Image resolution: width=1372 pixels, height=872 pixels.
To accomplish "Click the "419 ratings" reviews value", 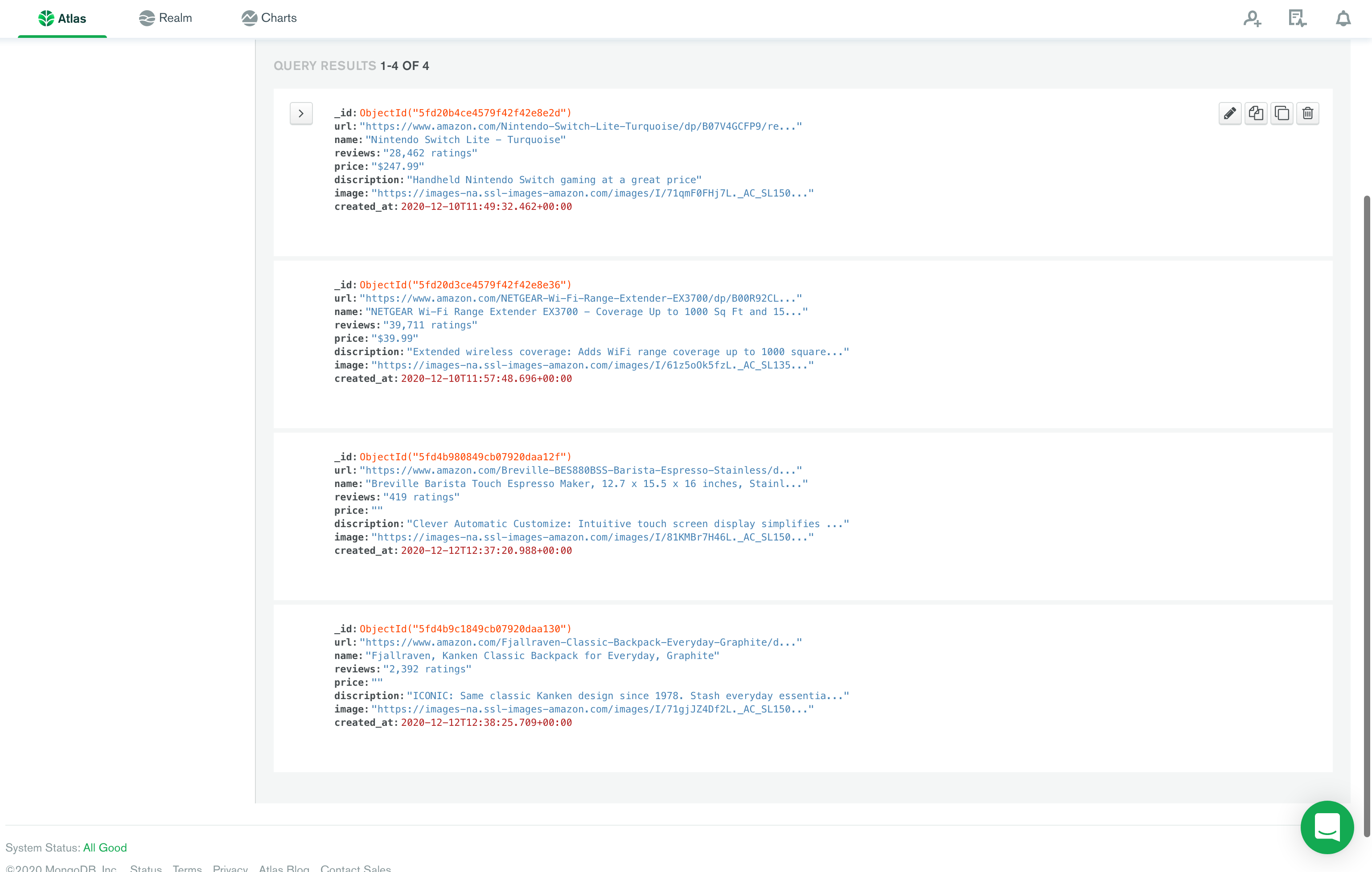I will (x=421, y=497).
